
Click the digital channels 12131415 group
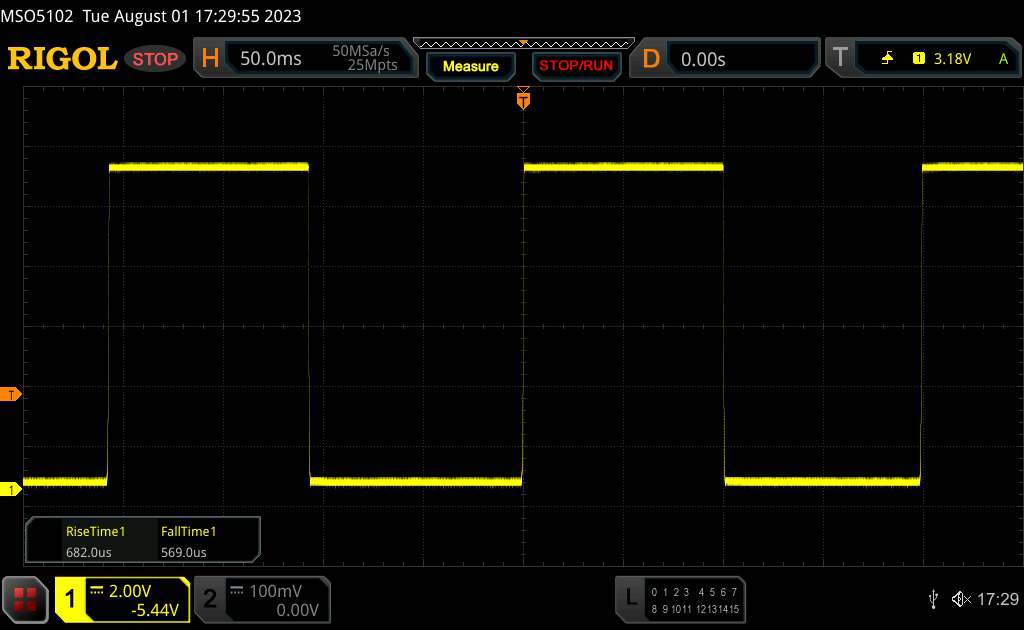click(717, 609)
